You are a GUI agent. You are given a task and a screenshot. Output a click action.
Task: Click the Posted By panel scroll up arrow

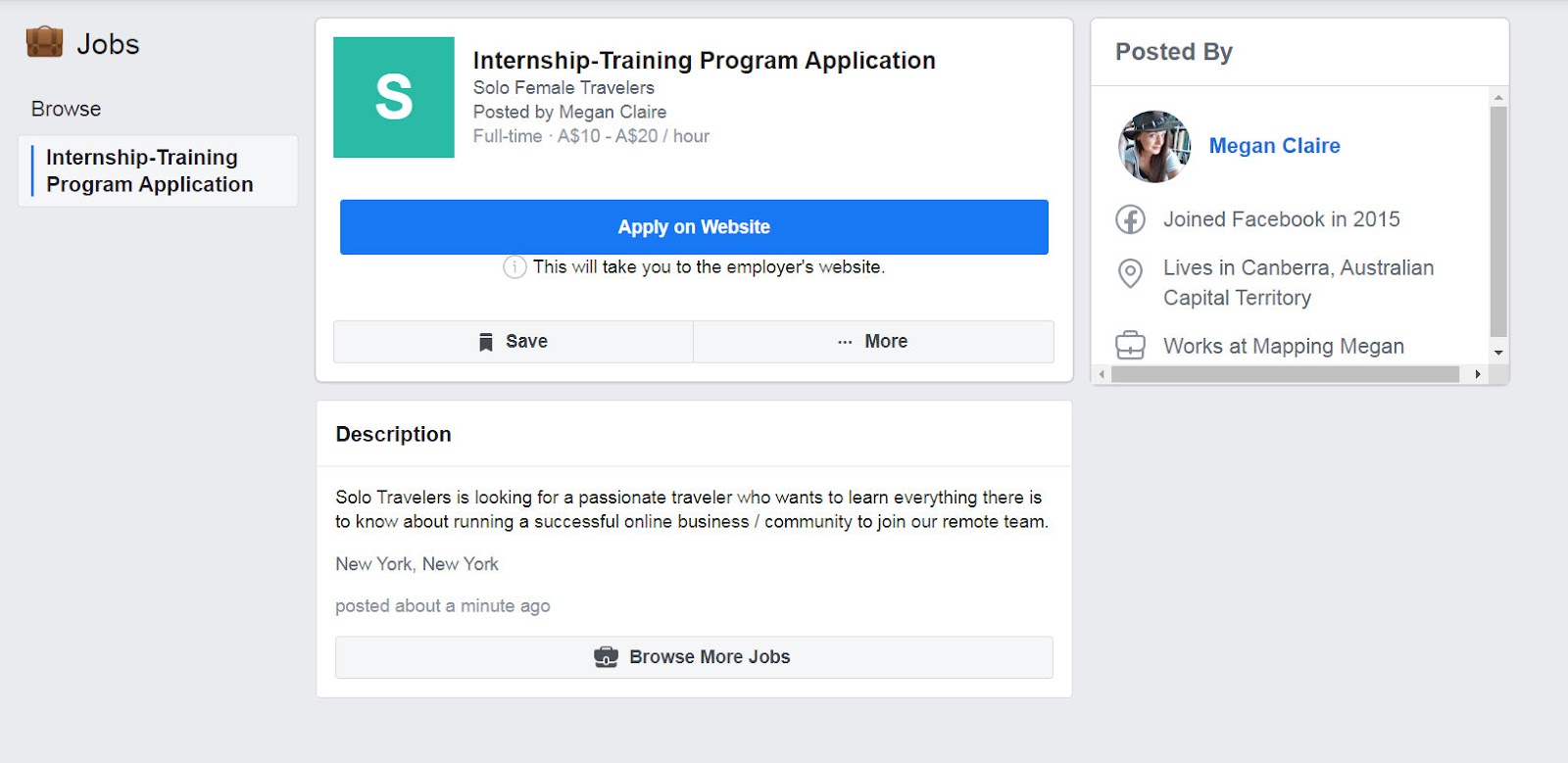pyautogui.click(x=1497, y=97)
